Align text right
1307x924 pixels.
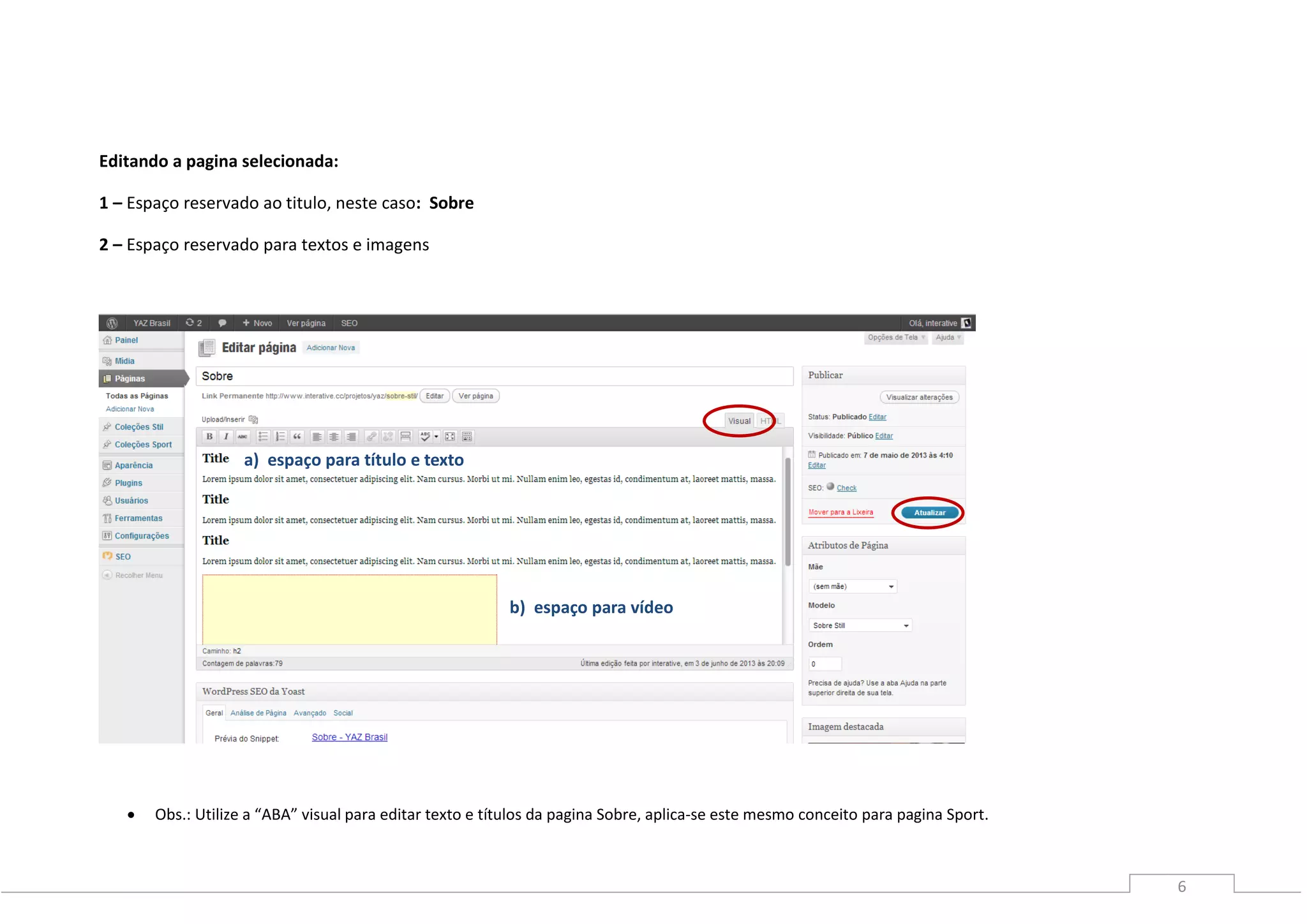tap(351, 436)
